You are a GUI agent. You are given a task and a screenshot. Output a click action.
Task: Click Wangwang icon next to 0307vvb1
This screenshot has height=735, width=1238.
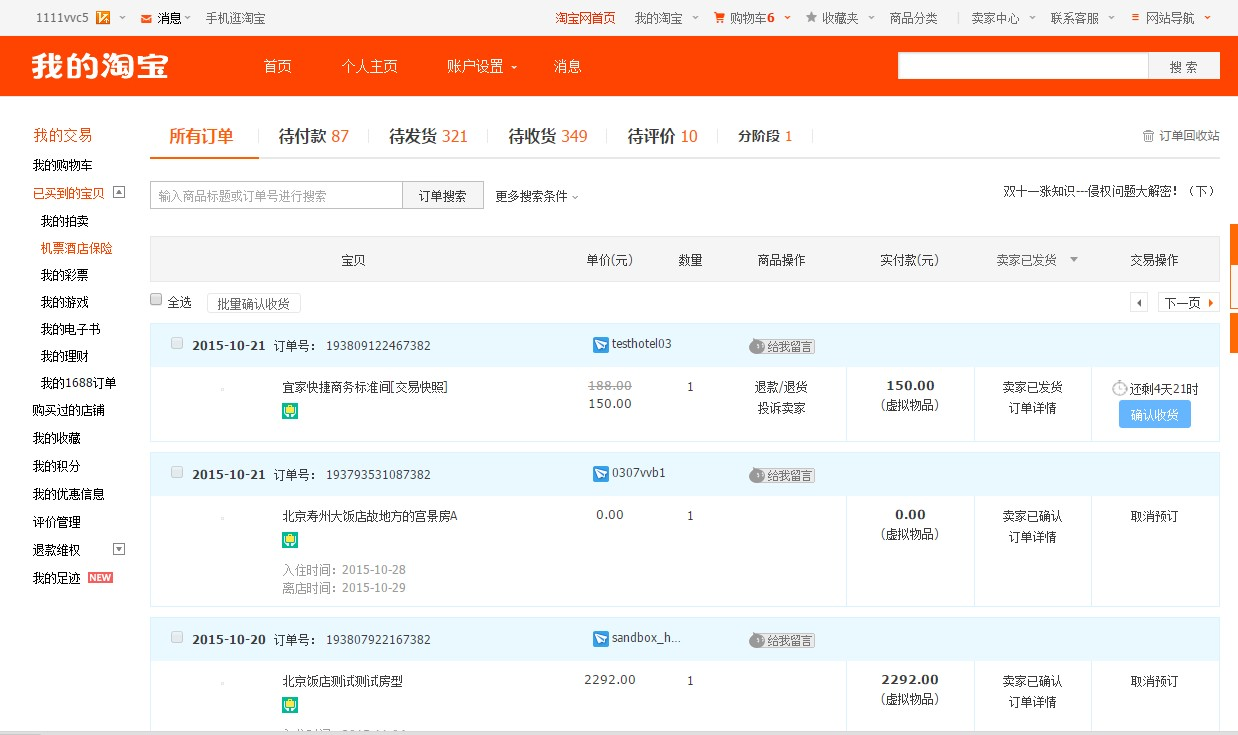point(601,474)
